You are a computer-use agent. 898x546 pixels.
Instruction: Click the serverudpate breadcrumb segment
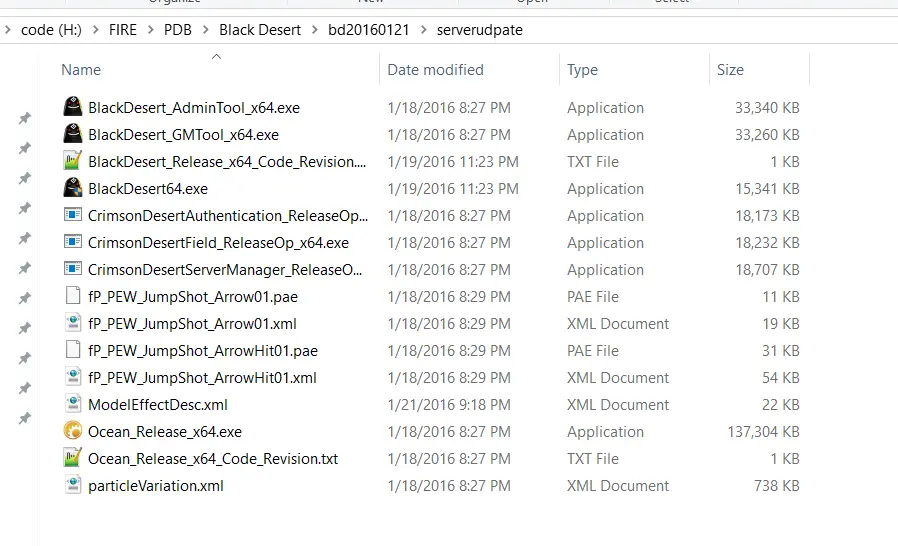(x=479, y=30)
